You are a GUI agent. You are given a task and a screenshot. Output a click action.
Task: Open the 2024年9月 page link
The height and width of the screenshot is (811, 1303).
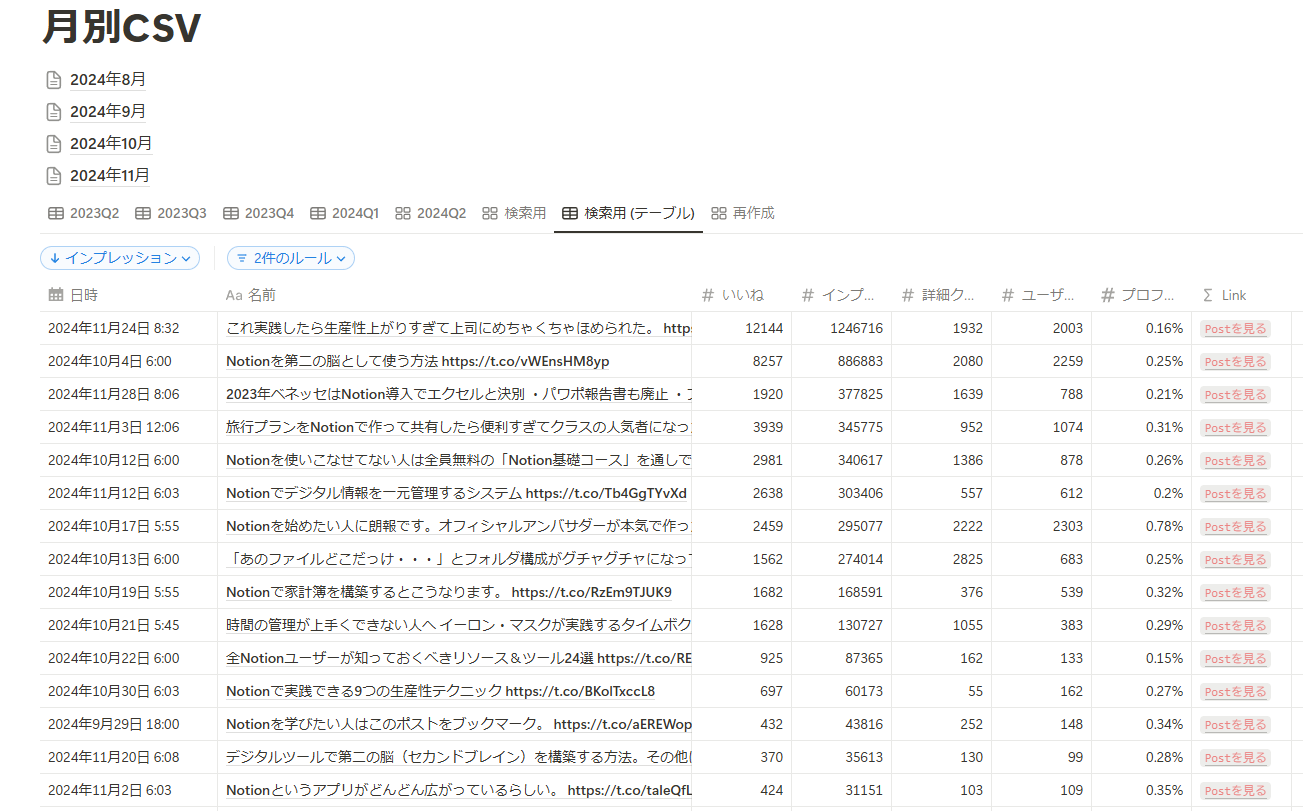(x=108, y=112)
